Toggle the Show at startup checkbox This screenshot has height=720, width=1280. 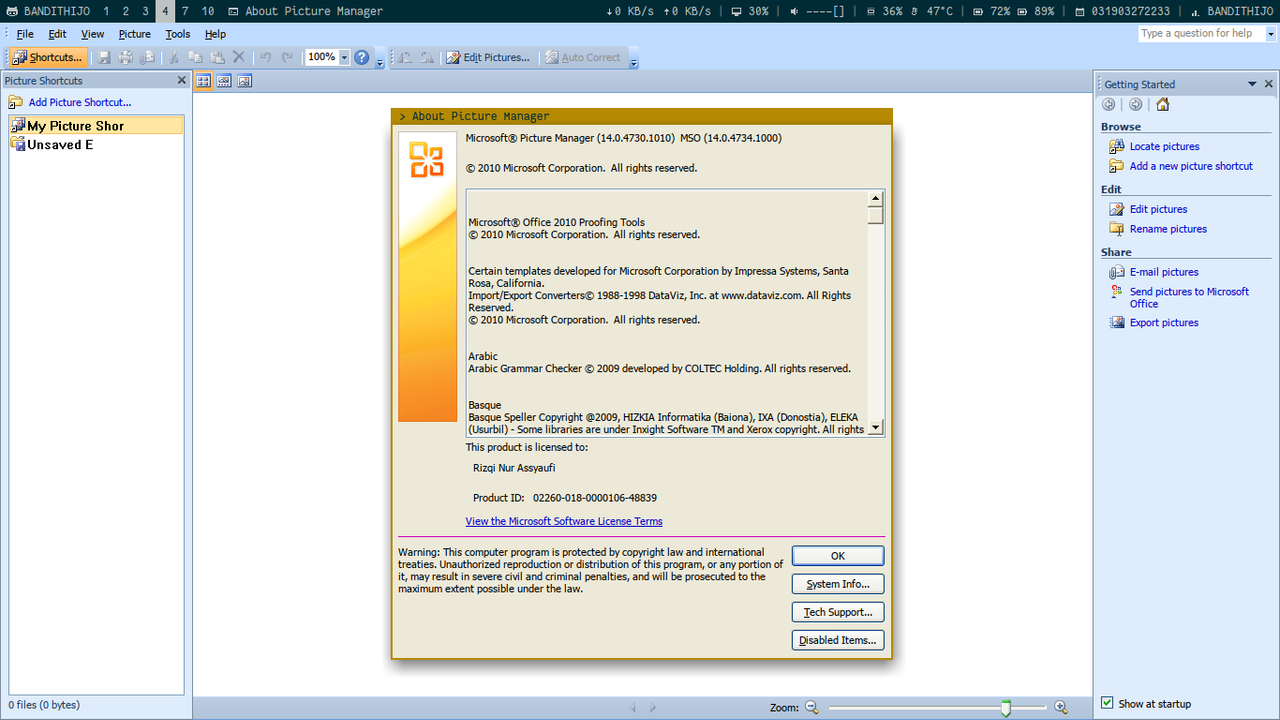1107,703
